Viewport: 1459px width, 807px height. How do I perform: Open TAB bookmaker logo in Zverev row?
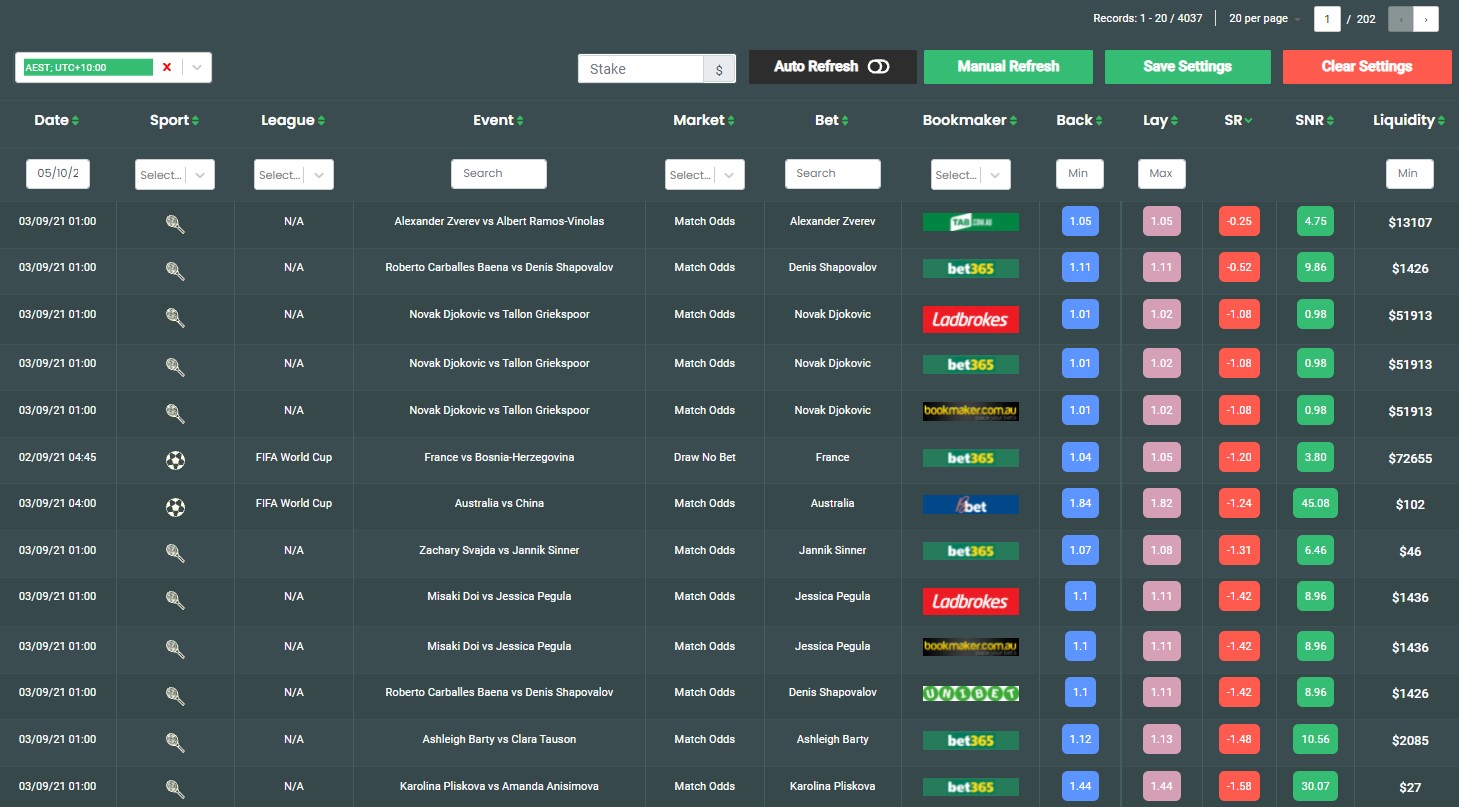[970, 222]
